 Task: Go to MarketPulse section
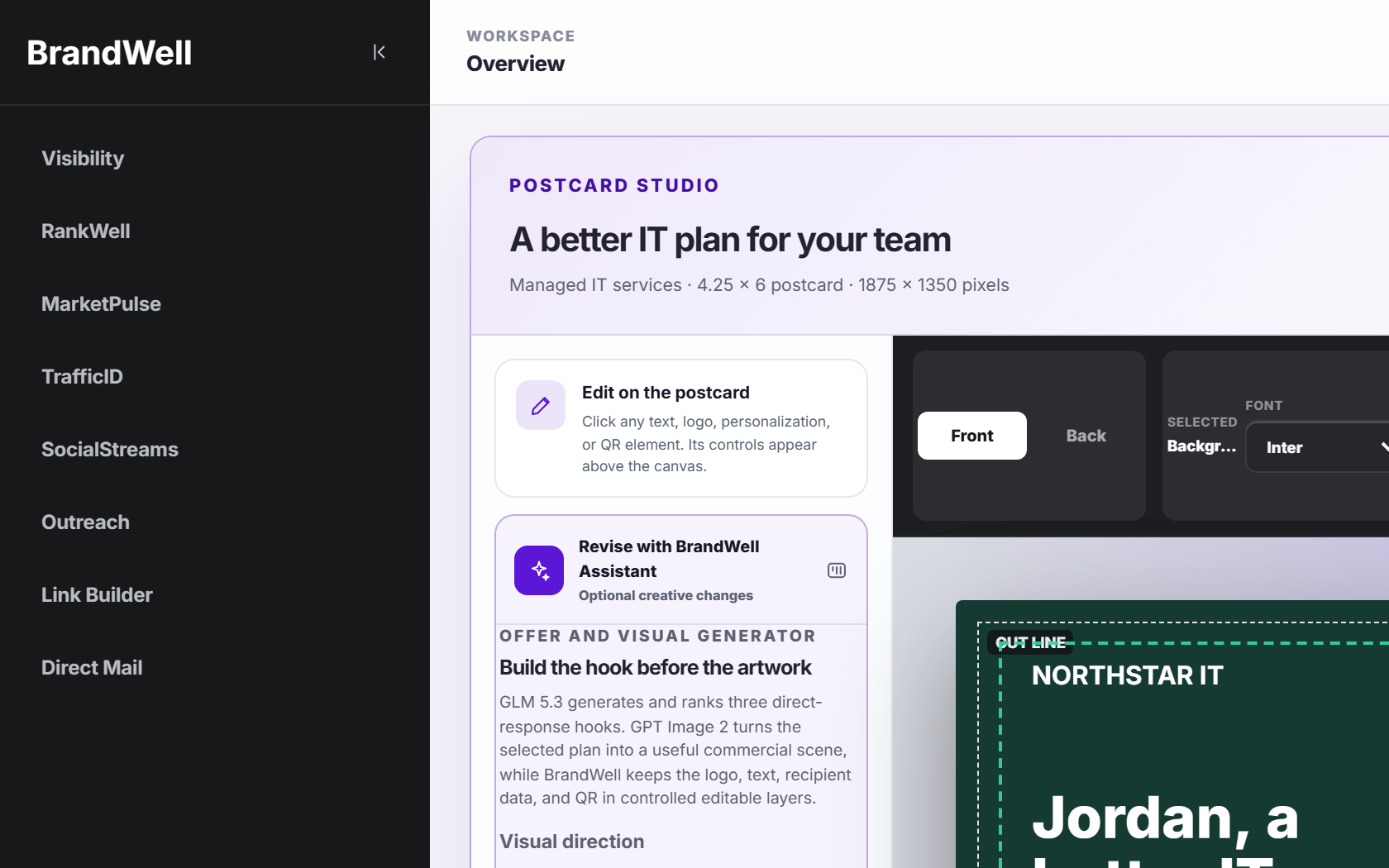101,304
